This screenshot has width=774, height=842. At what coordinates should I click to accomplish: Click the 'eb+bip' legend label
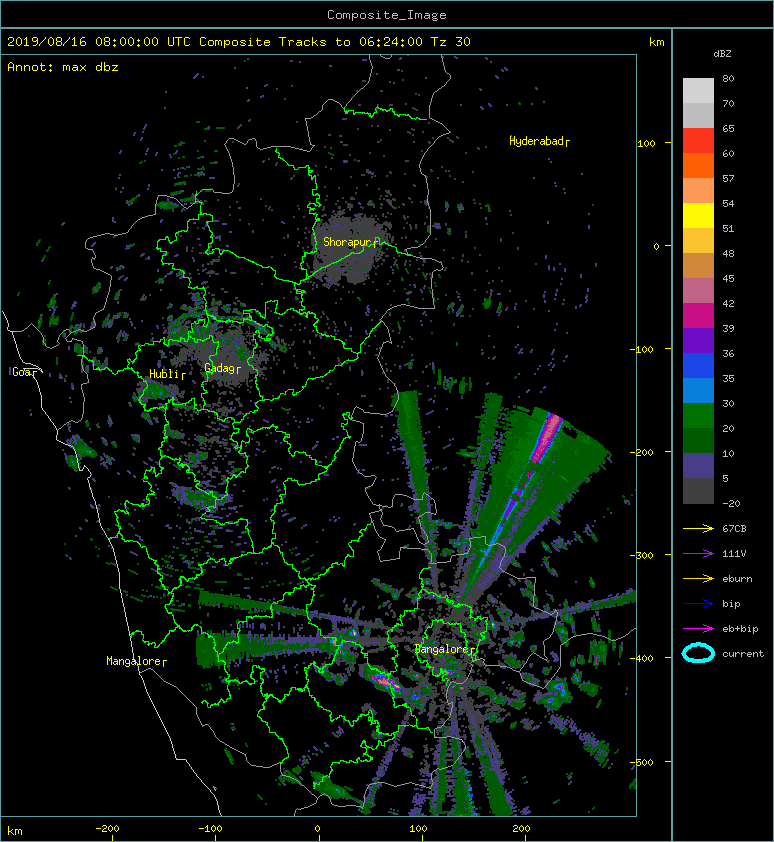click(x=740, y=629)
